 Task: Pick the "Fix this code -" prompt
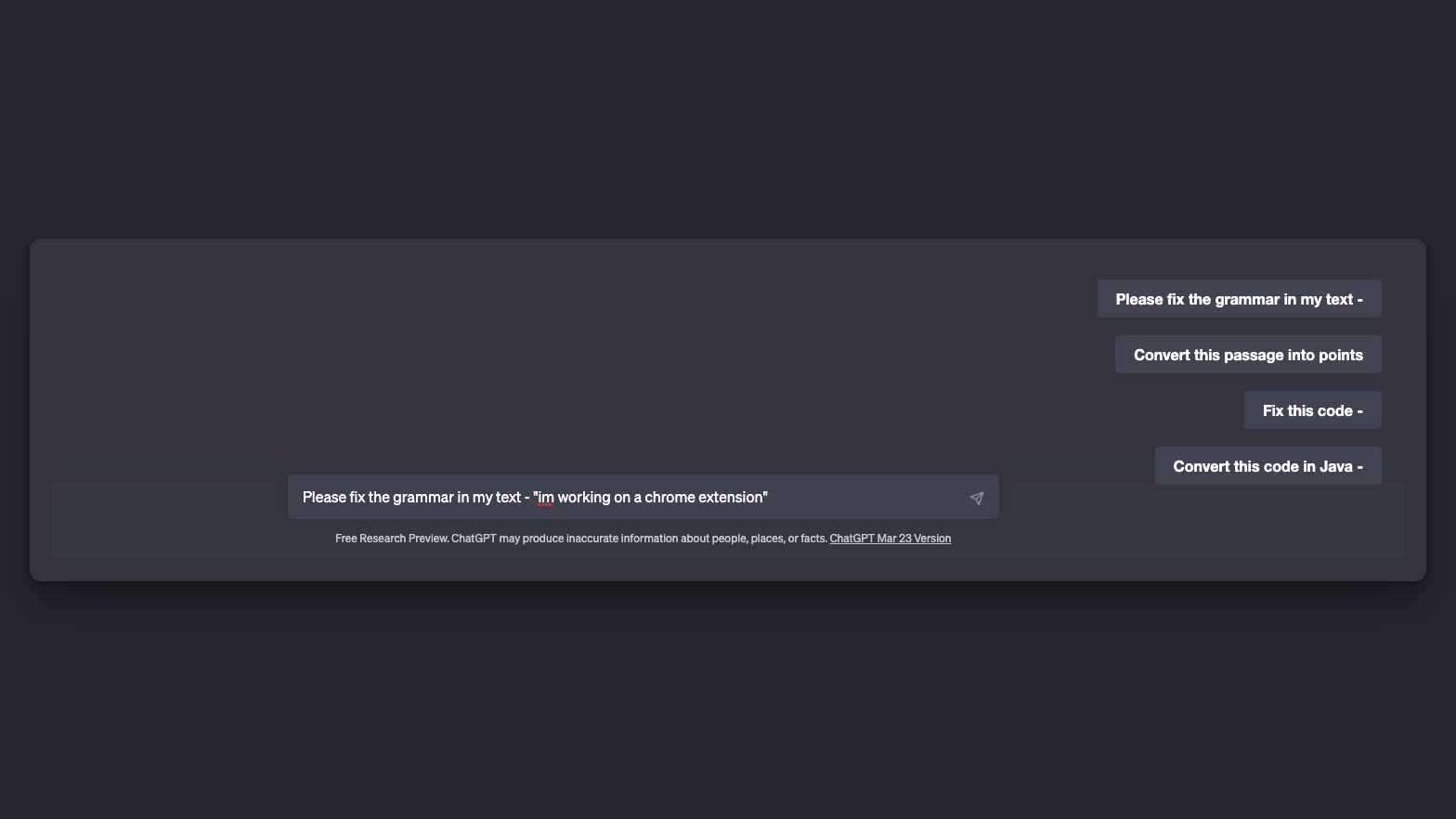tap(1312, 410)
